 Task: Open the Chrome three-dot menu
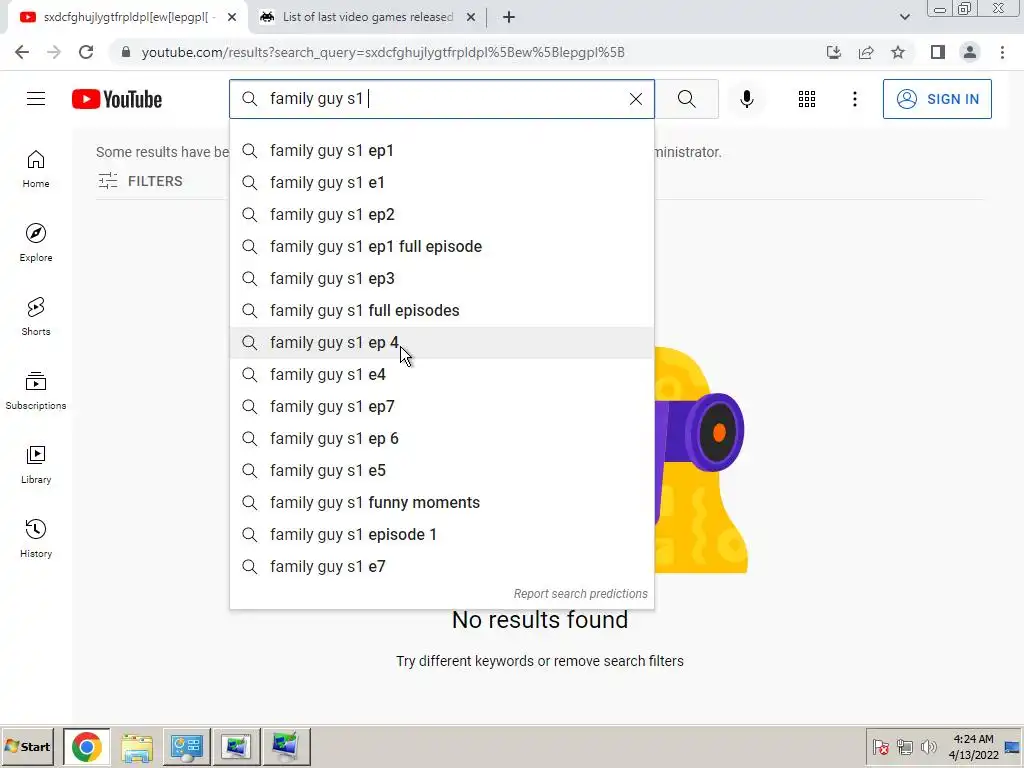tap(1002, 52)
